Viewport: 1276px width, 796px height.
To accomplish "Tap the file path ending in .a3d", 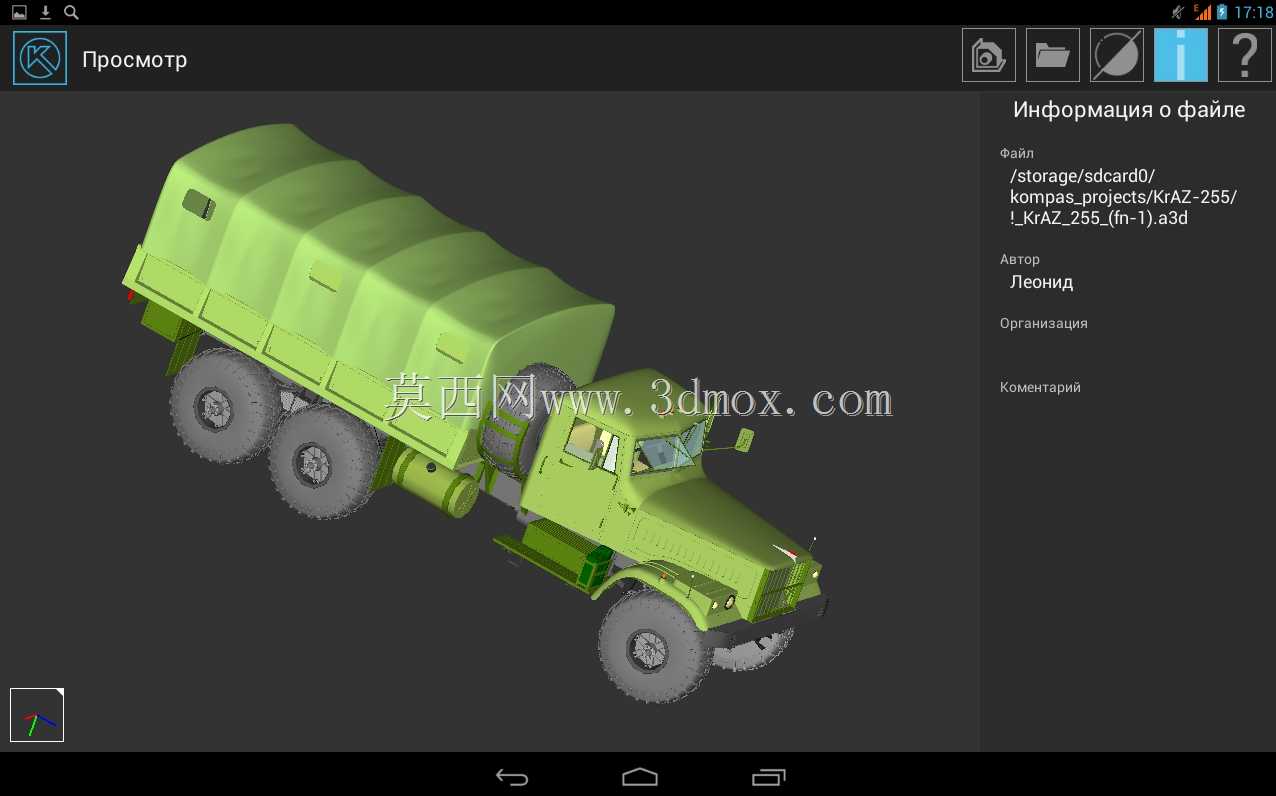I will click(x=1124, y=197).
